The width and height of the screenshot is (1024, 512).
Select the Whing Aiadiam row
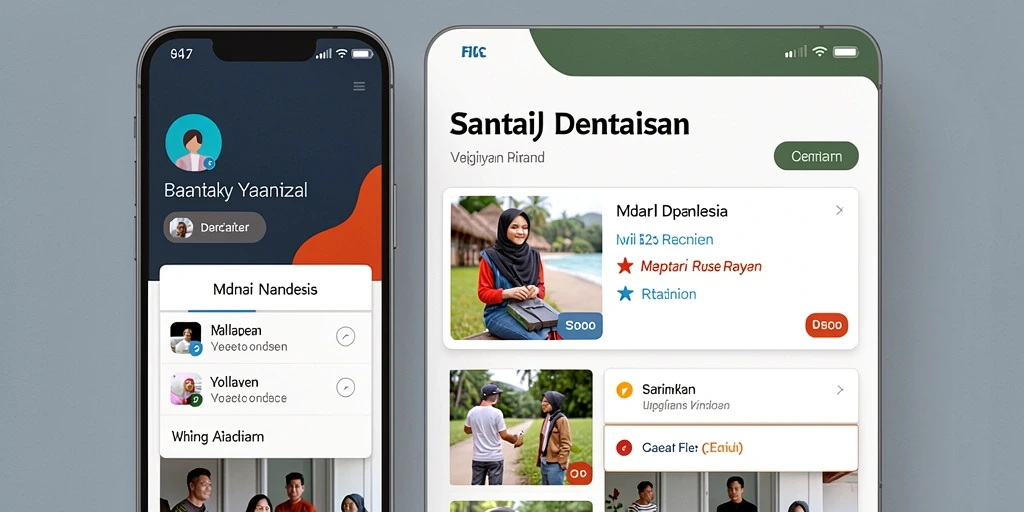click(265, 436)
